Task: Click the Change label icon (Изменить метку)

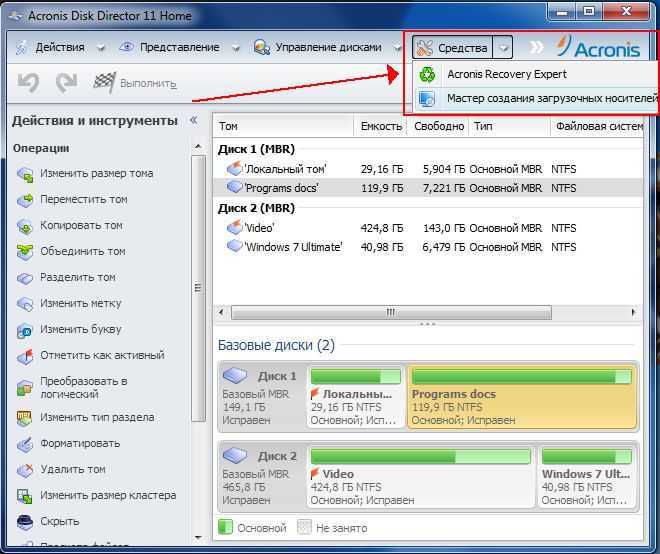Action: tap(25, 304)
